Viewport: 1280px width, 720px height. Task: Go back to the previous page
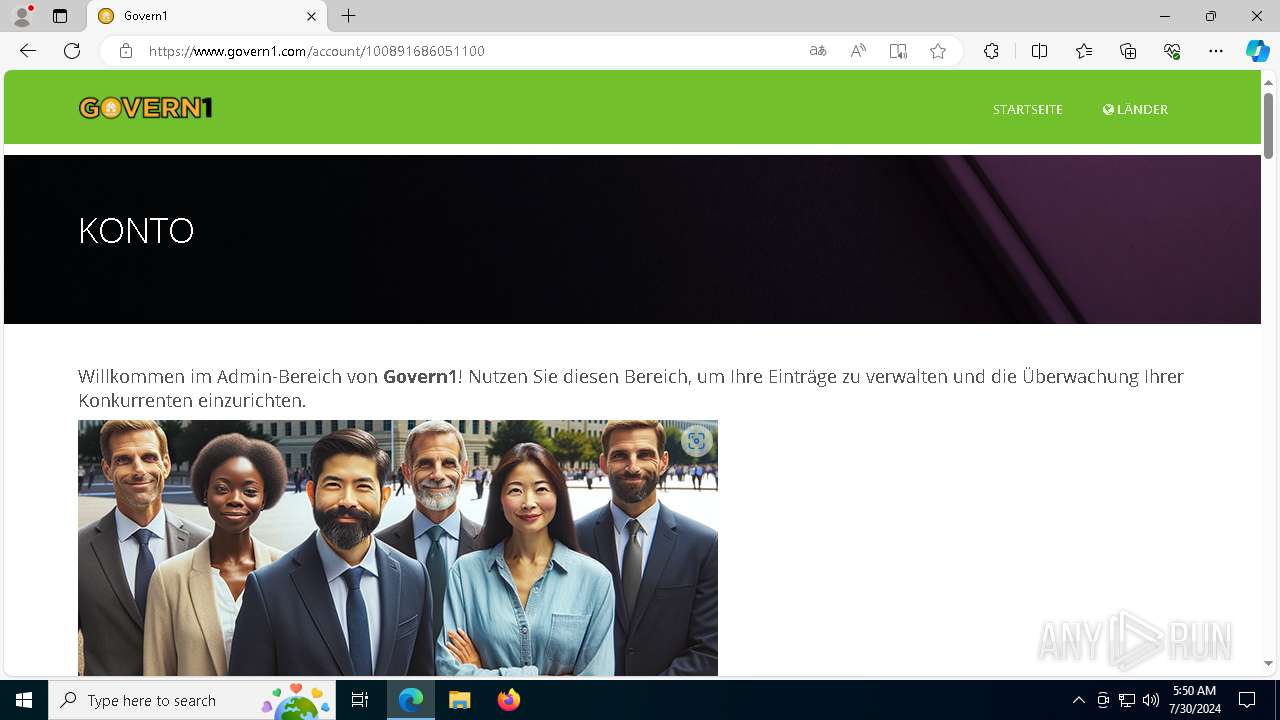(28, 51)
